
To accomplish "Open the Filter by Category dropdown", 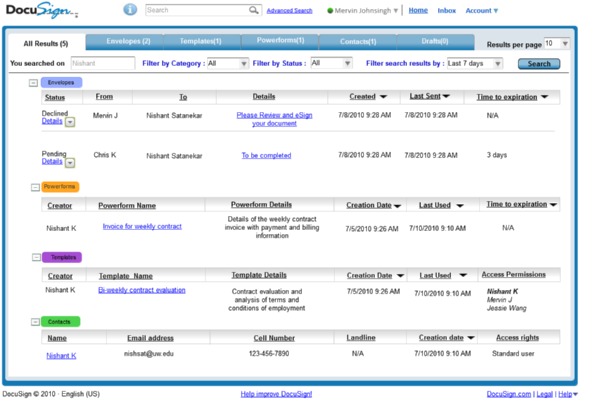I will click(x=243, y=63).
